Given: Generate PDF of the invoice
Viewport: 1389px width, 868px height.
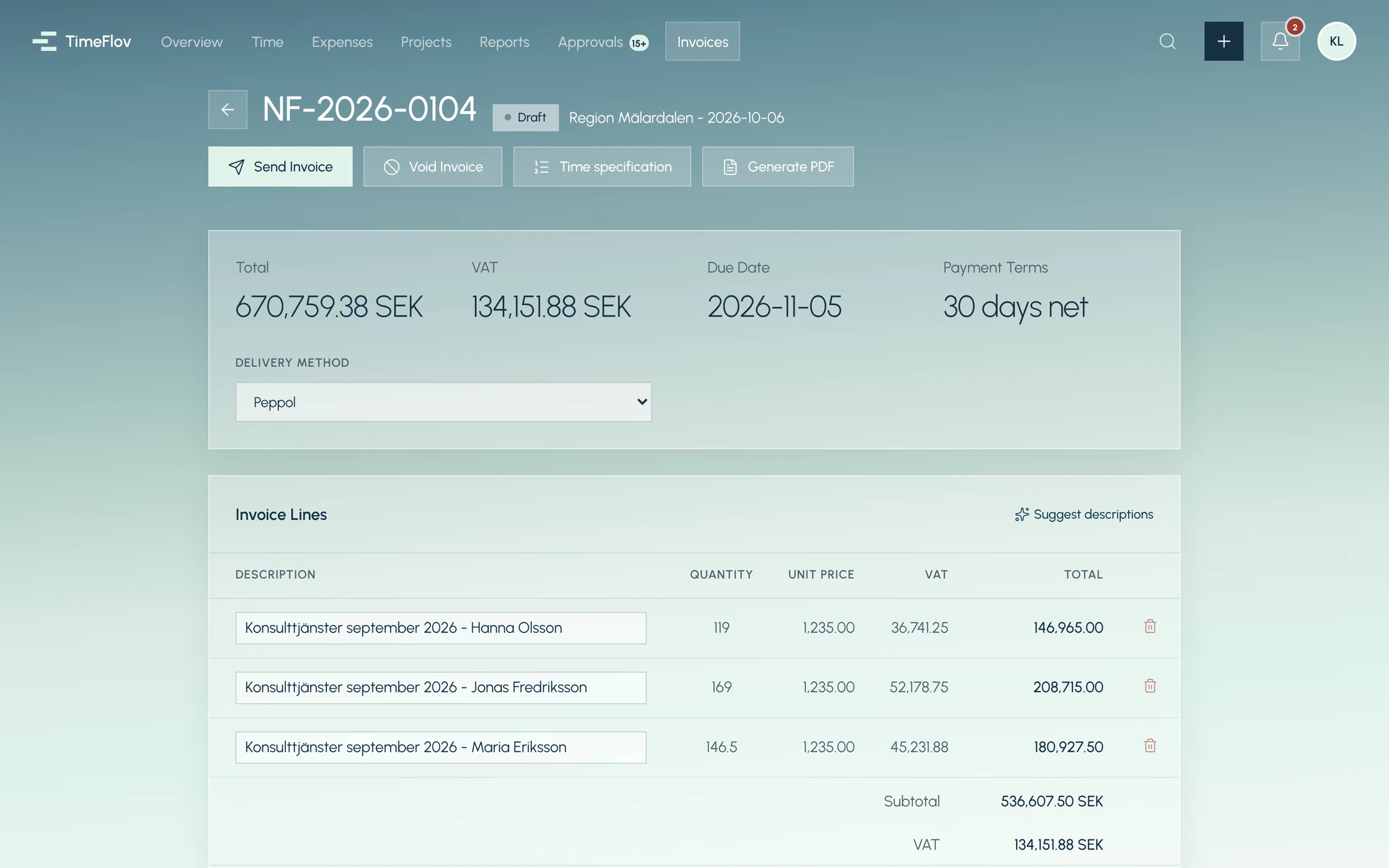Looking at the screenshot, I should pyautogui.click(x=777, y=167).
